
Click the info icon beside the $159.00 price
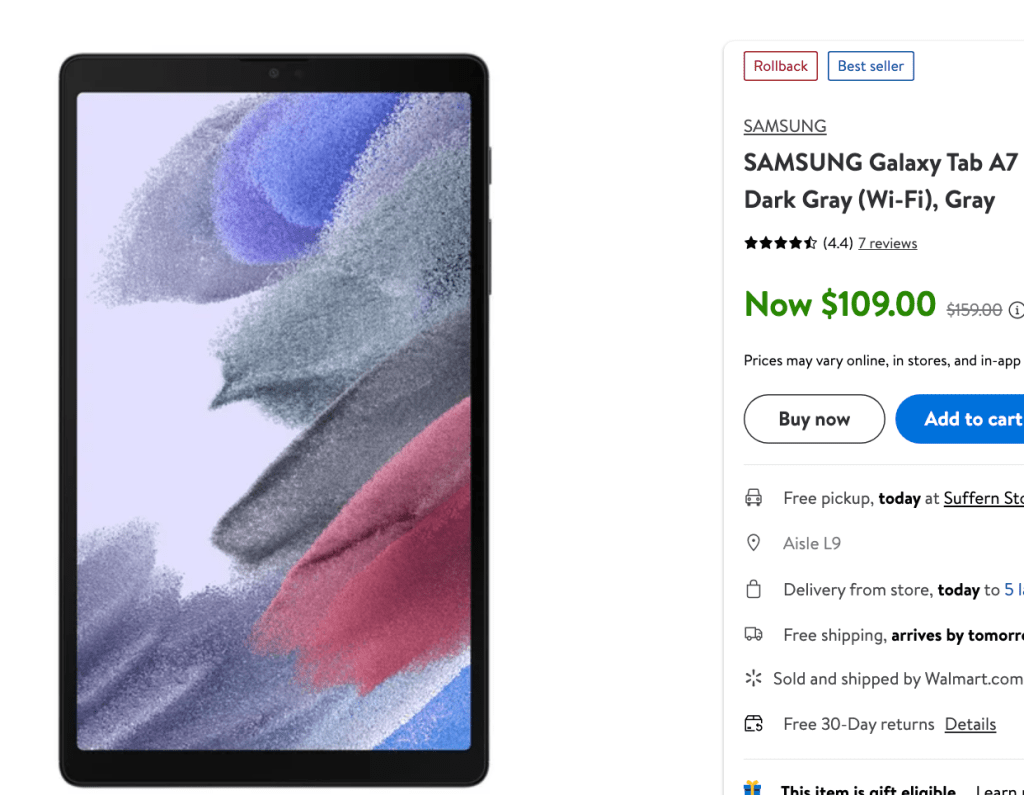coord(1016,310)
